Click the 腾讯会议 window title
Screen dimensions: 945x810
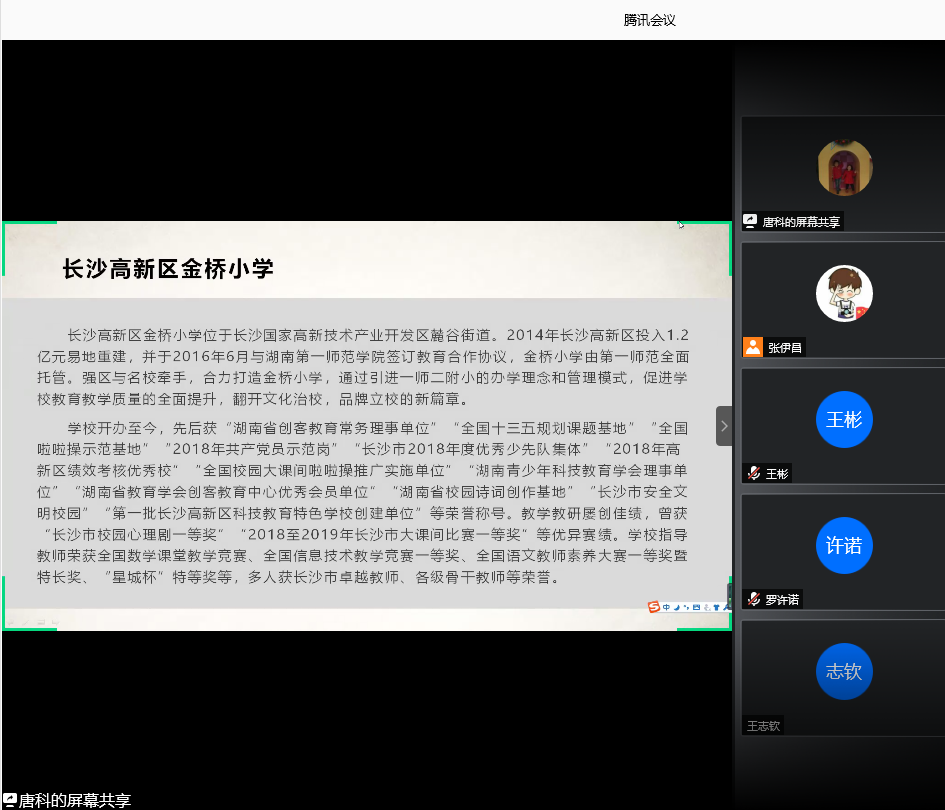pos(649,20)
